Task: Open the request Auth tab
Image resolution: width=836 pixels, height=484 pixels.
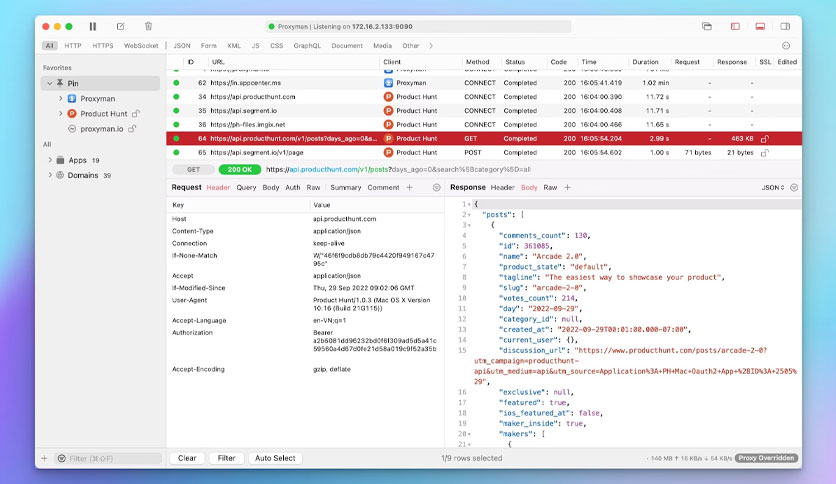Action: click(293, 188)
